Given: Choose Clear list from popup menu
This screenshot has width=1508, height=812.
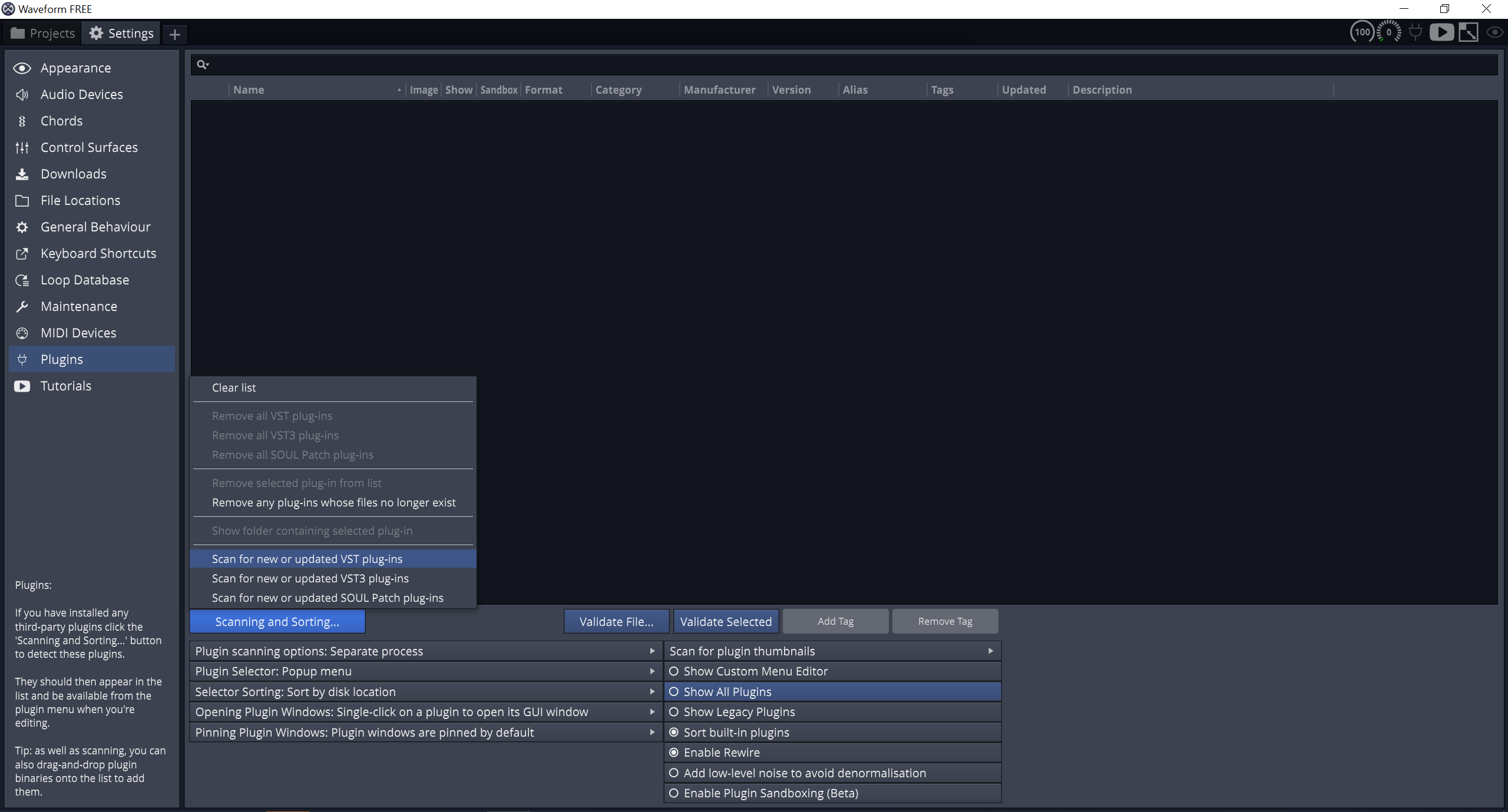Looking at the screenshot, I should pyautogui.click(x=333, y=388).
